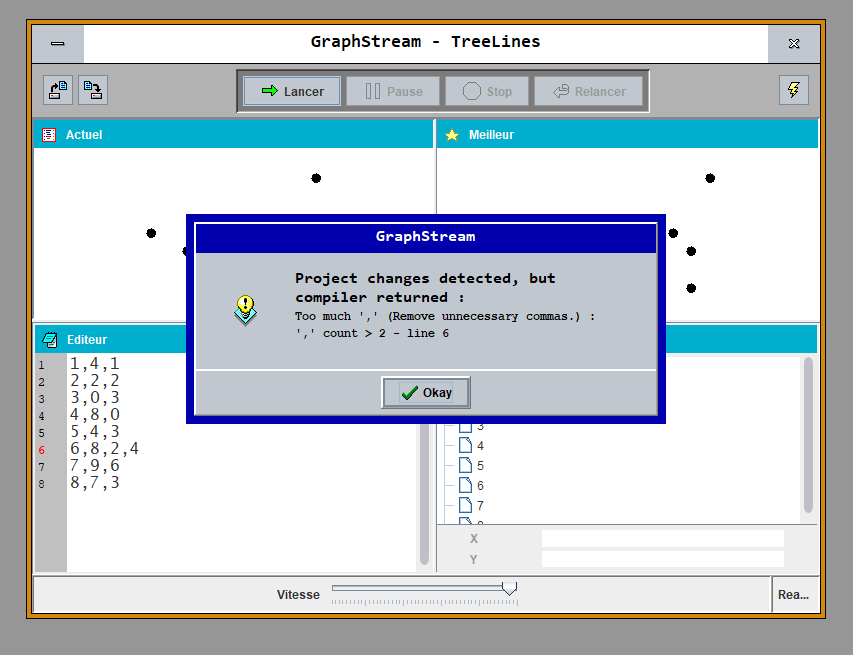Click the lightning bolt icon
The width and height of the screenshot is (853, 655).
793,90
